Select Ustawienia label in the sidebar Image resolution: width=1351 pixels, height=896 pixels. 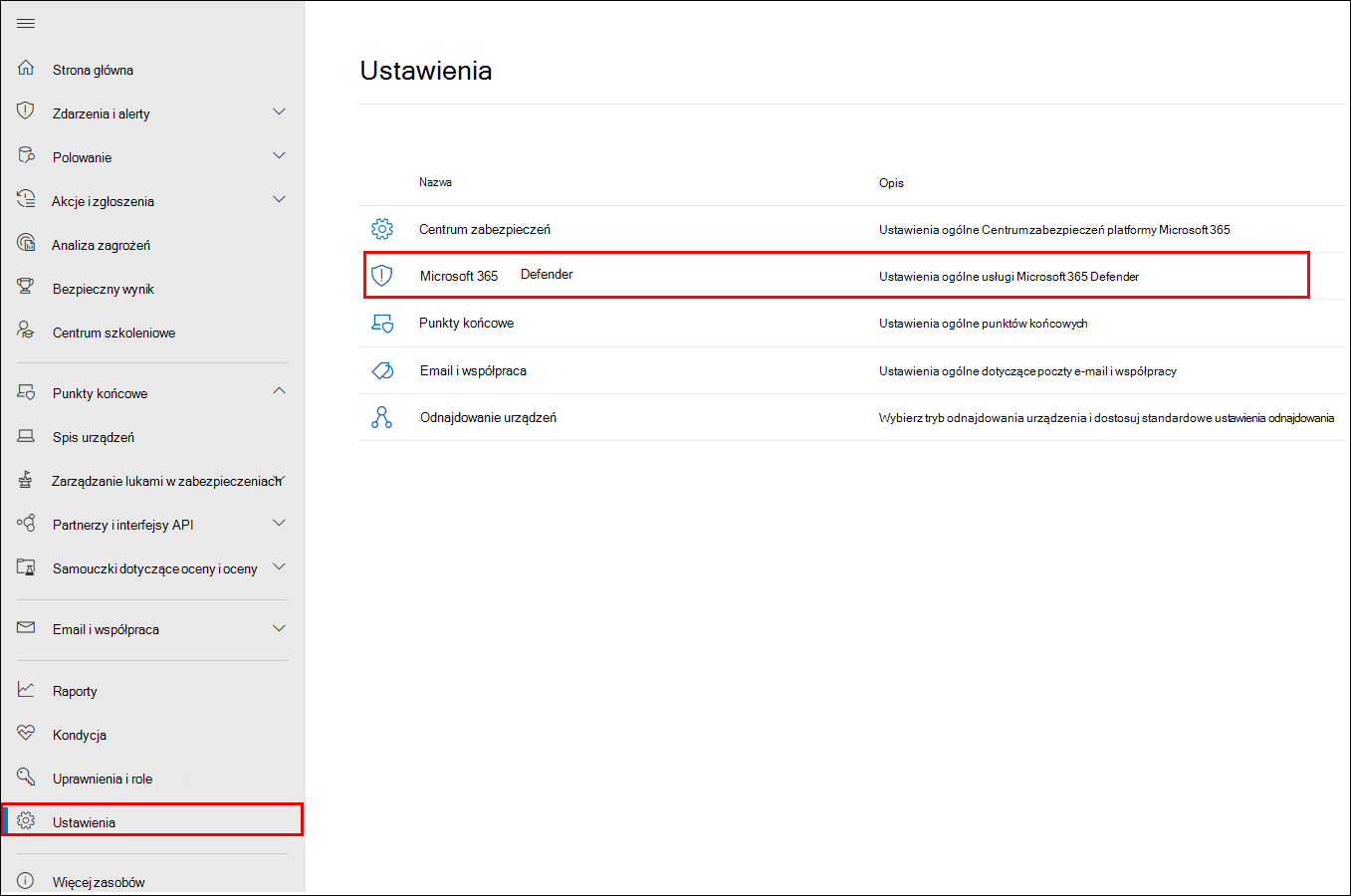[84, 822]
